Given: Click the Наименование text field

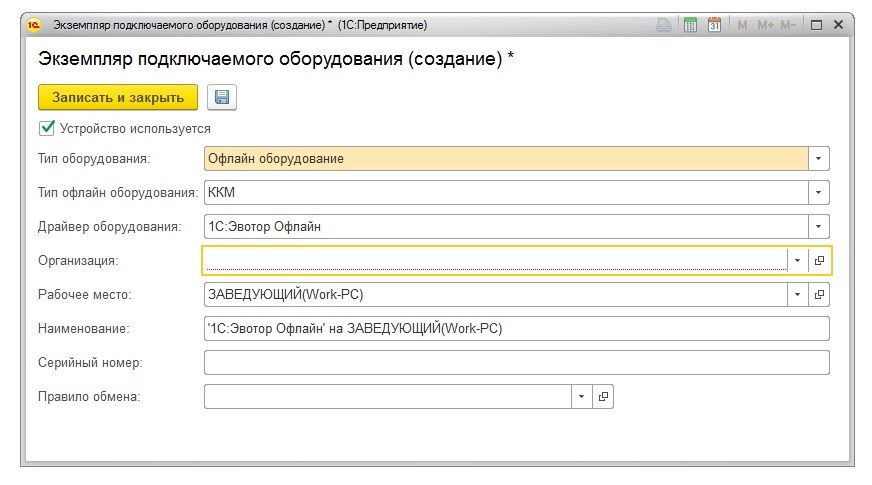Looking at the screenshot, I should (x=517, y=328).
